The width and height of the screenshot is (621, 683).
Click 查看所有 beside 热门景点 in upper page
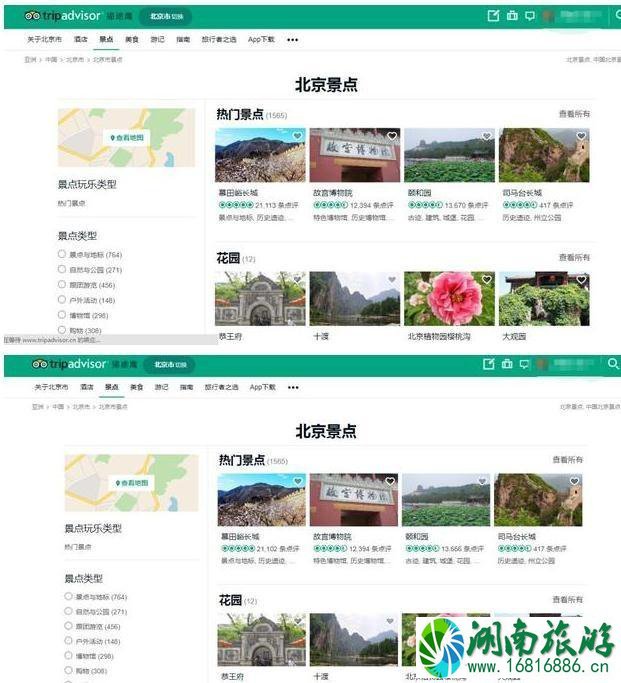(574, 114)
